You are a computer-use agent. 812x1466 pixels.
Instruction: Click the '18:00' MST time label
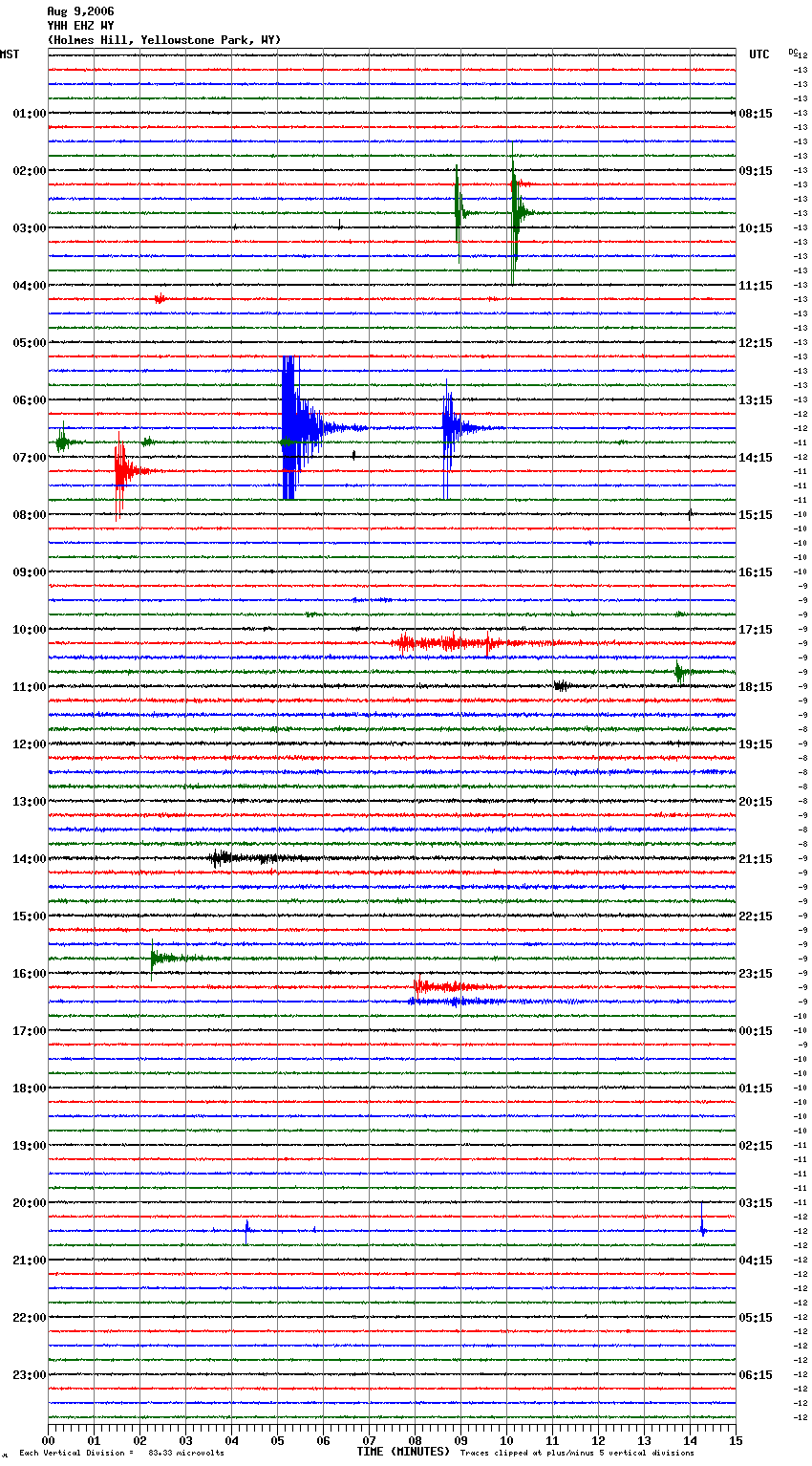[29, 1088]
